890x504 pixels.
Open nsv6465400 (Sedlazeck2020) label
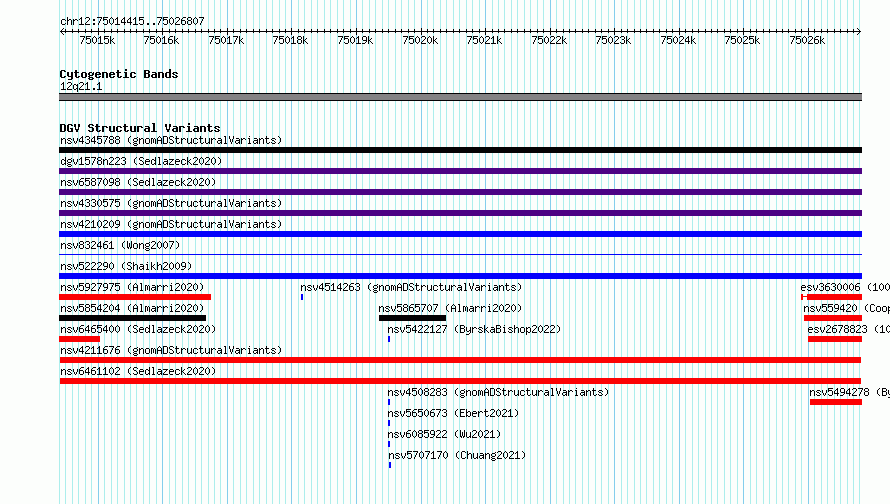[138, 329]
